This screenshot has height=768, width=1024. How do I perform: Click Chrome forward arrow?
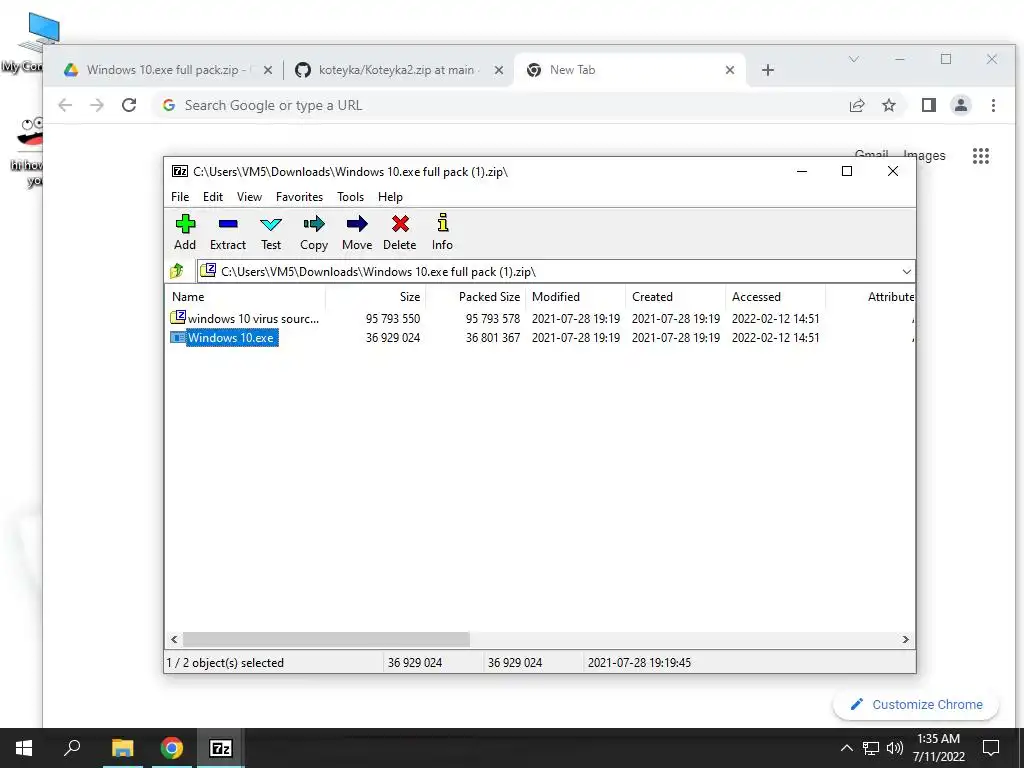coord(97,105)
